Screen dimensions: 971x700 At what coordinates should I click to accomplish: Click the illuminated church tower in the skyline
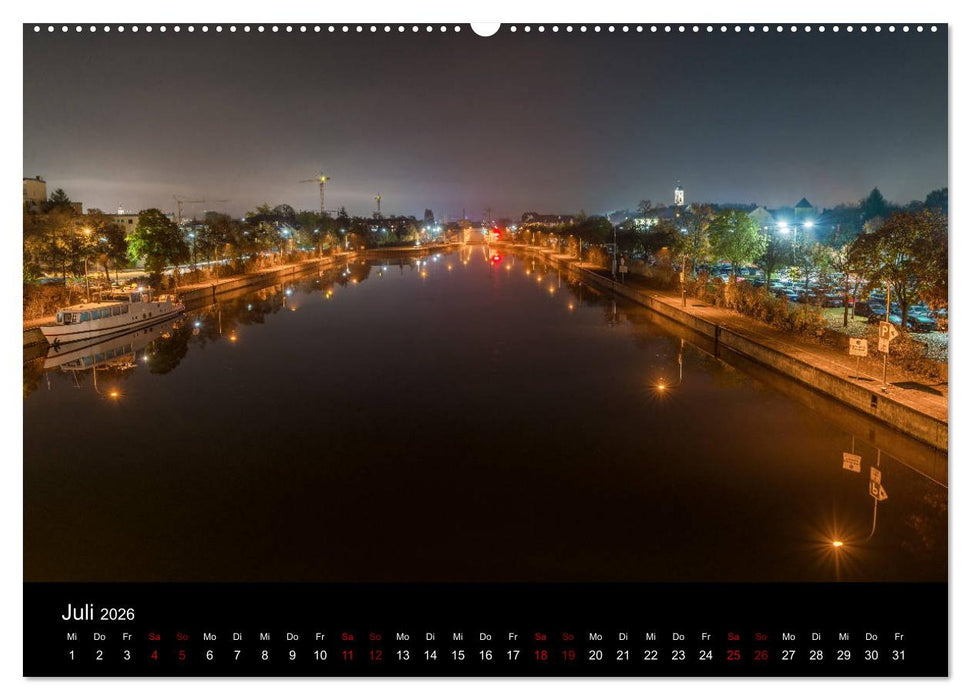pos(677,193)
